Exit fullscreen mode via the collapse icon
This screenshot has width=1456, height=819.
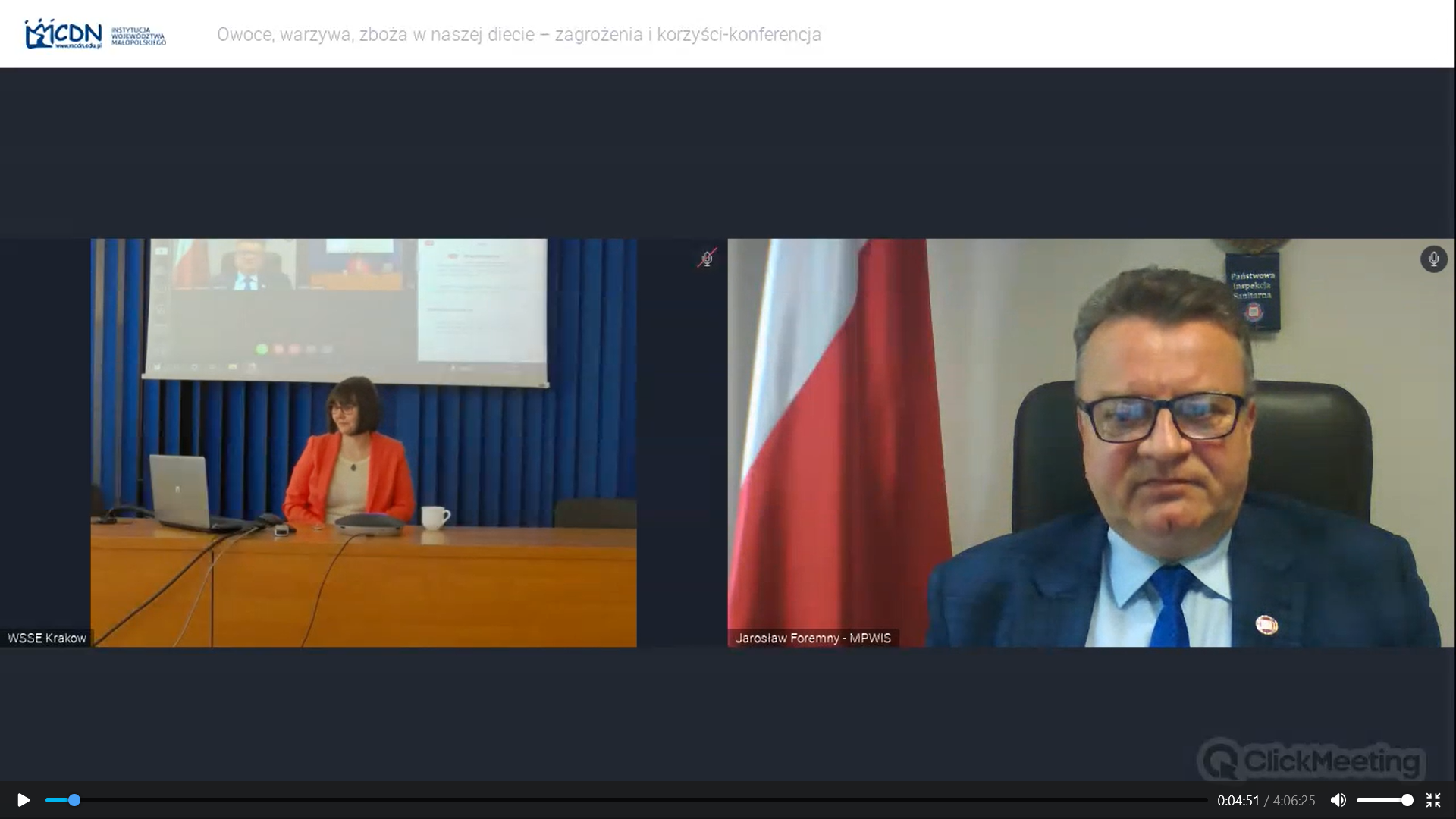[x=1432, y=800]
